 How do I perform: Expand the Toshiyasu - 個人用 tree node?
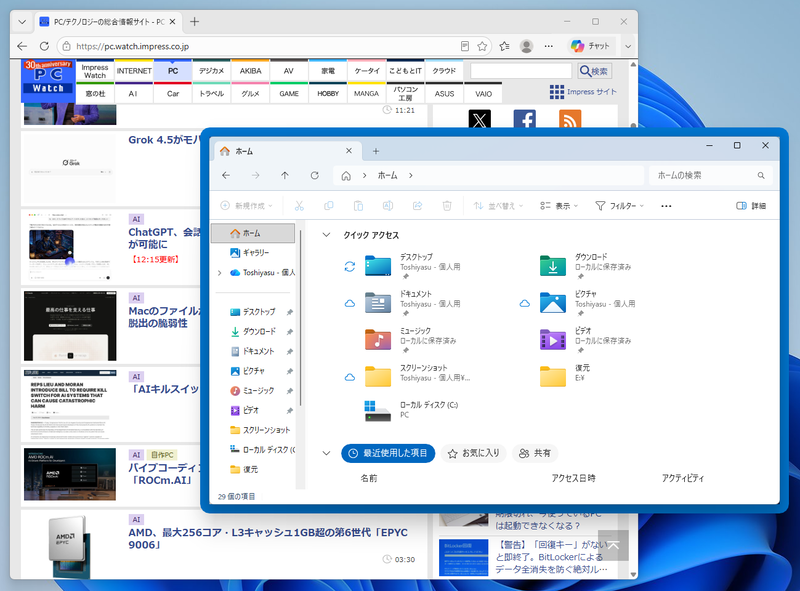coord(220,273)
